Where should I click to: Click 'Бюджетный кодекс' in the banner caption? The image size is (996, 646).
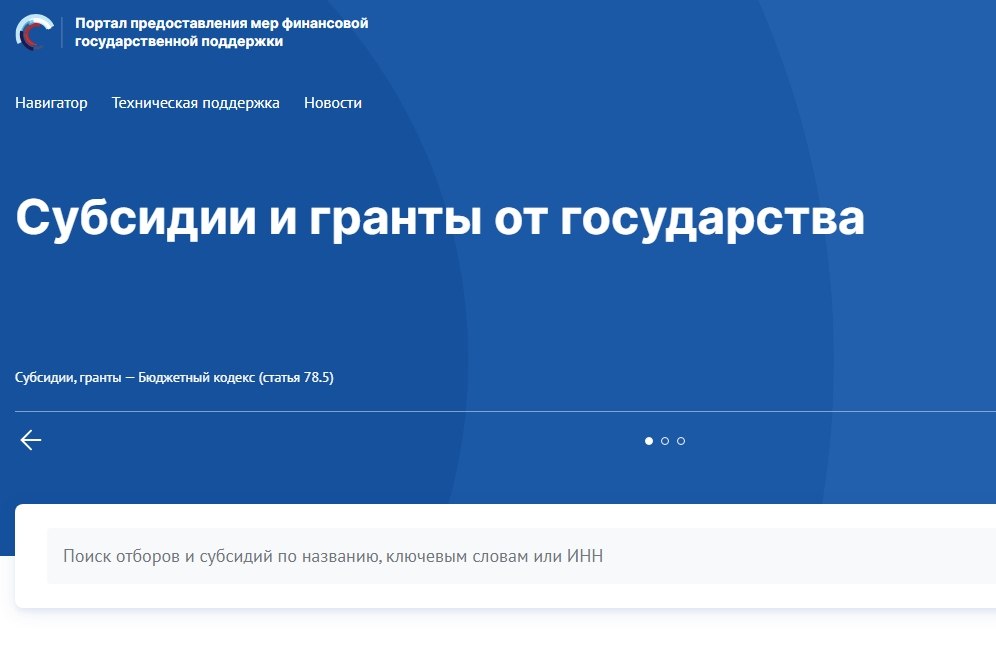pyautogui.click(x=196, y=378)
